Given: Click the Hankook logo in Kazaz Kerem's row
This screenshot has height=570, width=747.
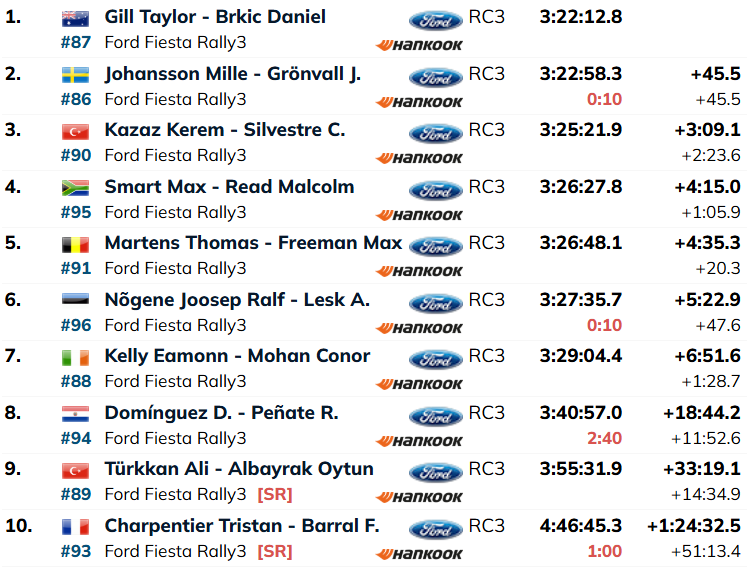Looking at the screenshot, I should (419, 158).
